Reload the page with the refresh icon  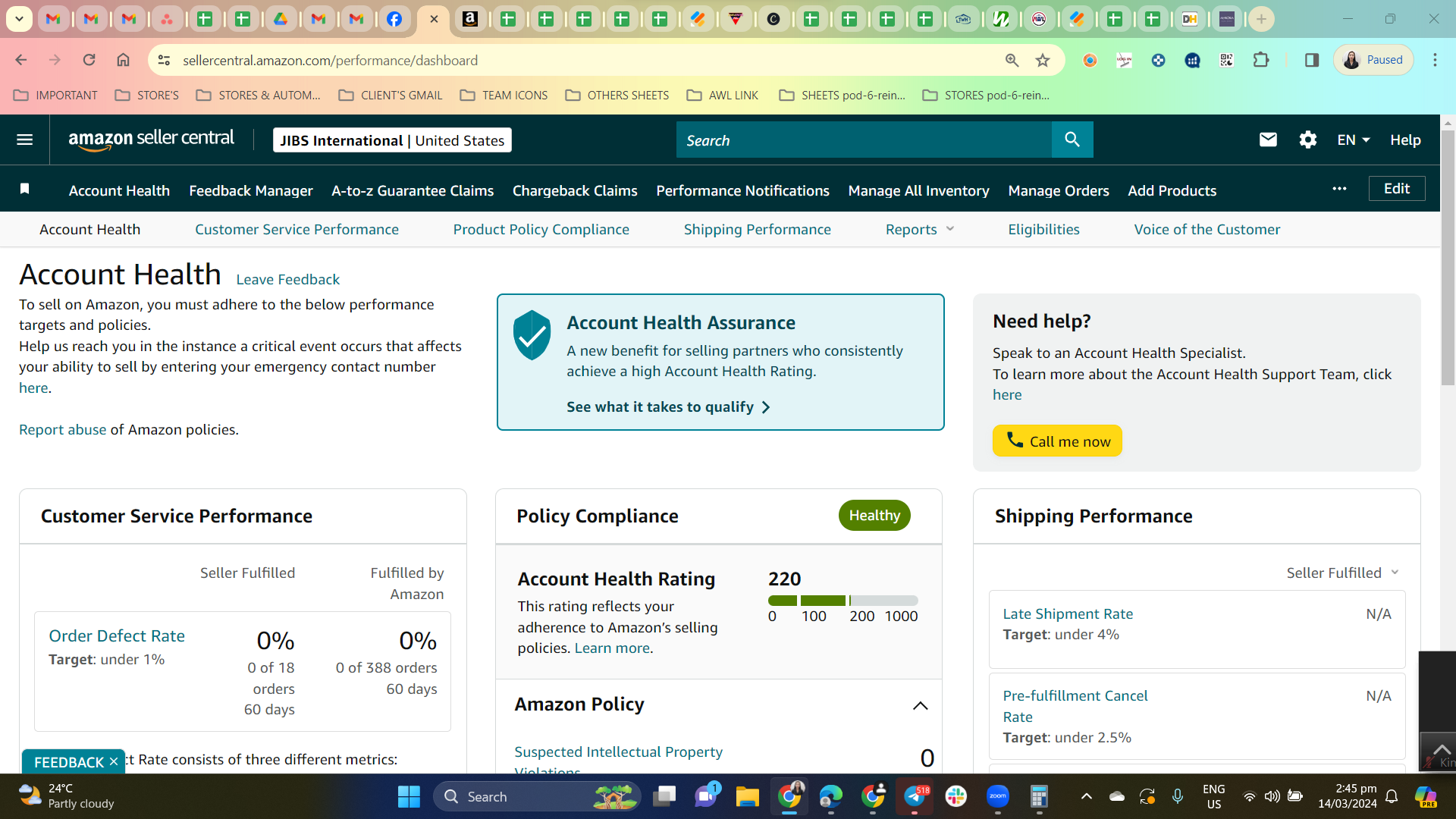89,60
